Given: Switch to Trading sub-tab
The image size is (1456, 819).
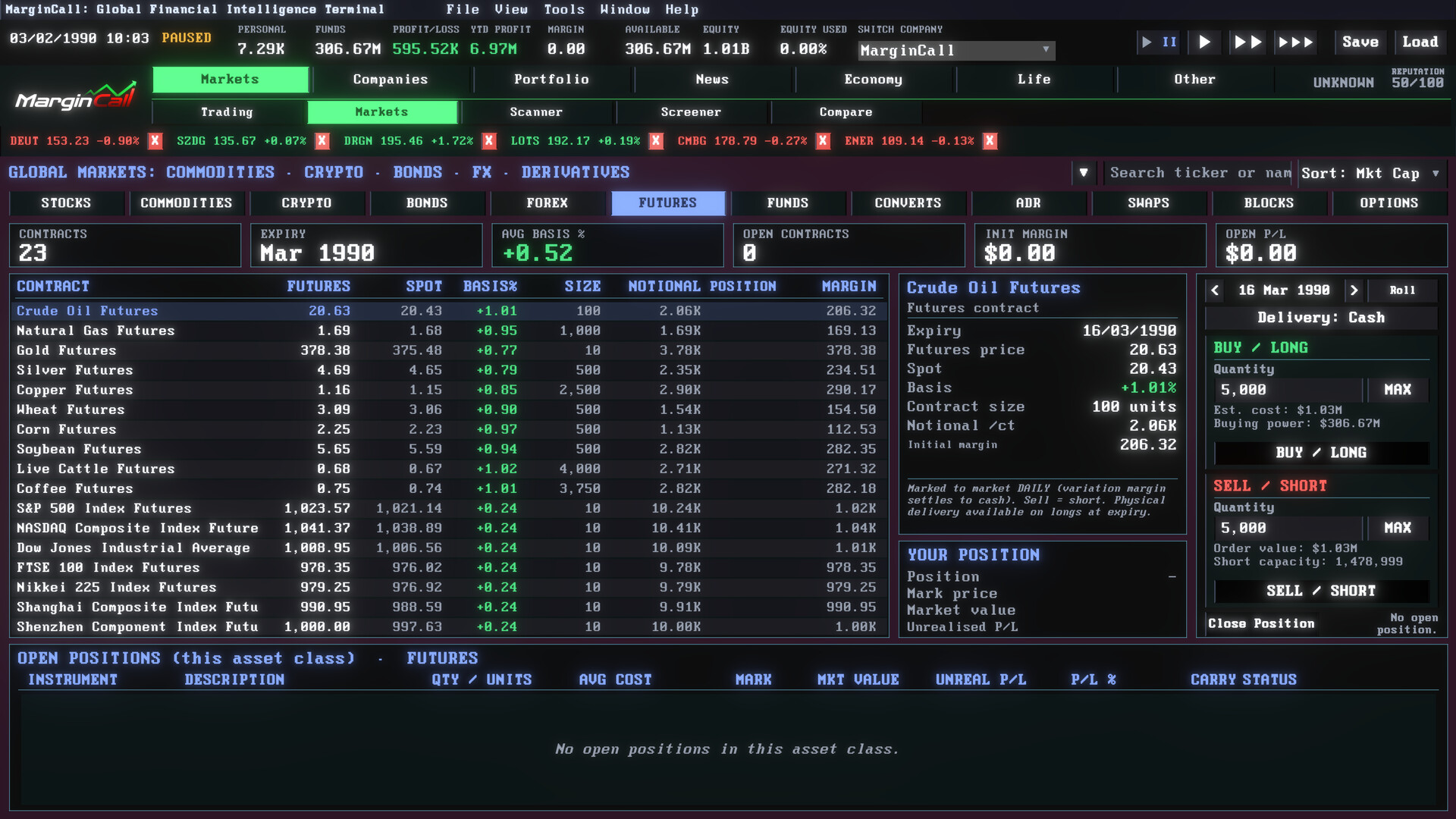Looking at the screenshot, I should (x=227, y=112).
